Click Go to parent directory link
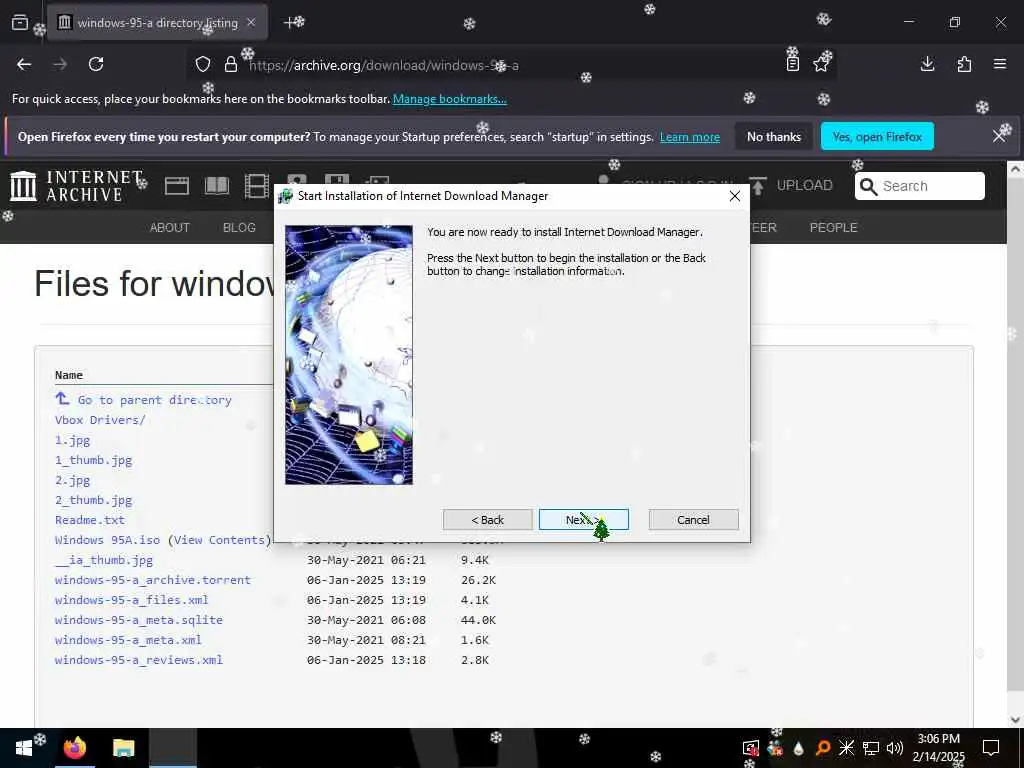1024x768 pixels. pyautogui.click(x=154, y=400)
